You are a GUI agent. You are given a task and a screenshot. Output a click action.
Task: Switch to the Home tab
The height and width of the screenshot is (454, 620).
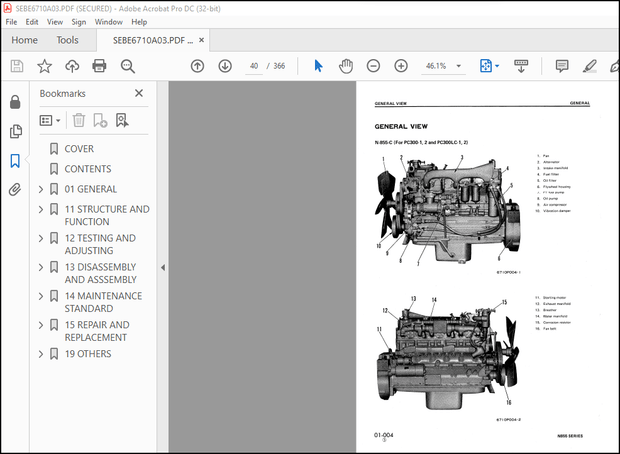pyautogui.click(x=25, y=40)
